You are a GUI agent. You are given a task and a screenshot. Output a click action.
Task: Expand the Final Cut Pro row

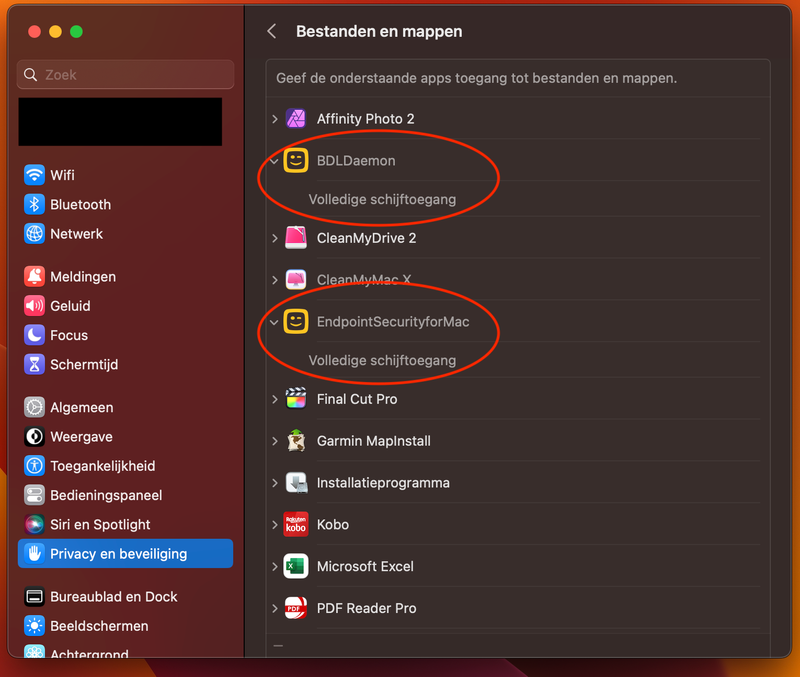275,399
